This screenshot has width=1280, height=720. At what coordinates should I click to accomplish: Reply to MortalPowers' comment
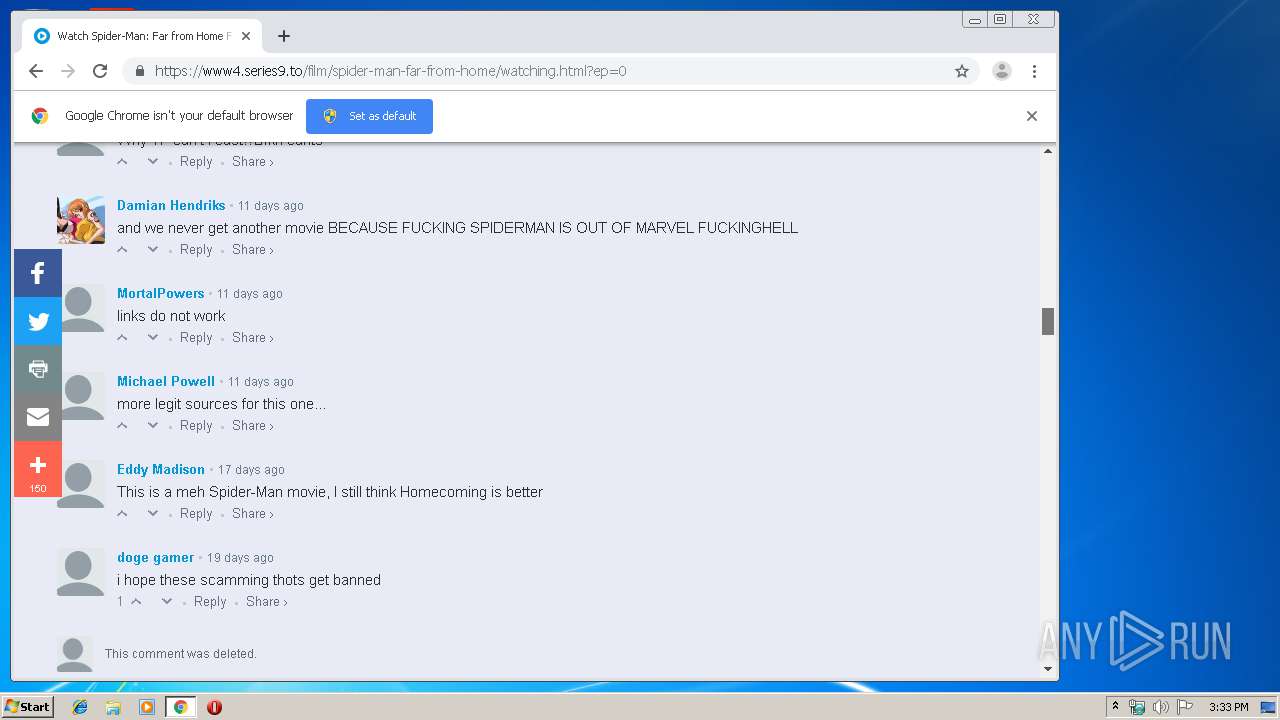196,337
